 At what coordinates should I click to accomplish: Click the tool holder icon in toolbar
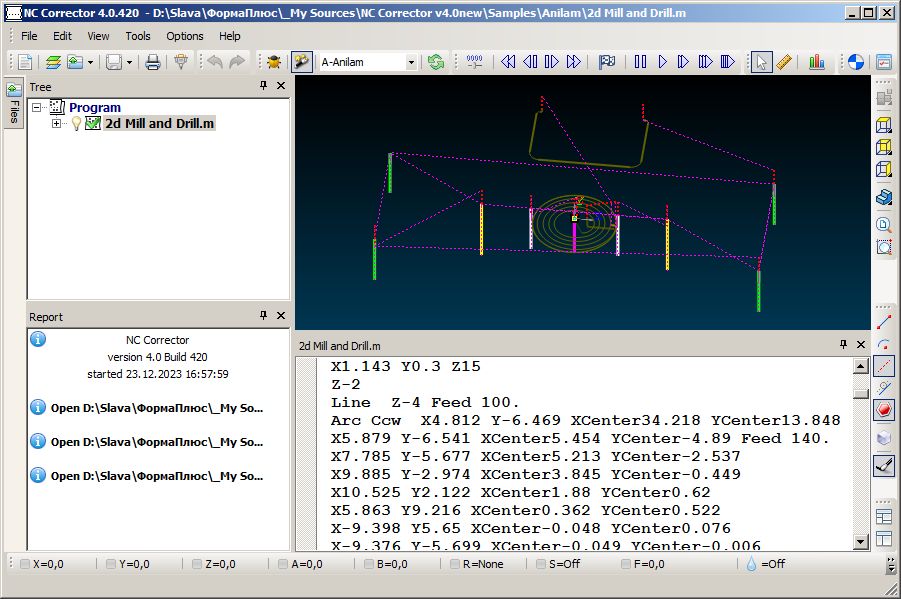click(181, 62)
